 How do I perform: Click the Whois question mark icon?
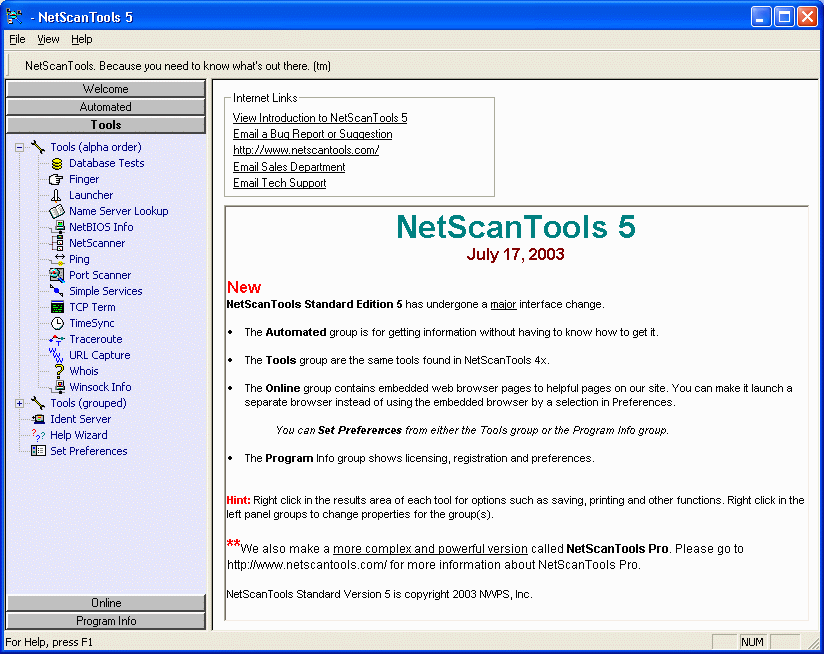pos(59,371)
